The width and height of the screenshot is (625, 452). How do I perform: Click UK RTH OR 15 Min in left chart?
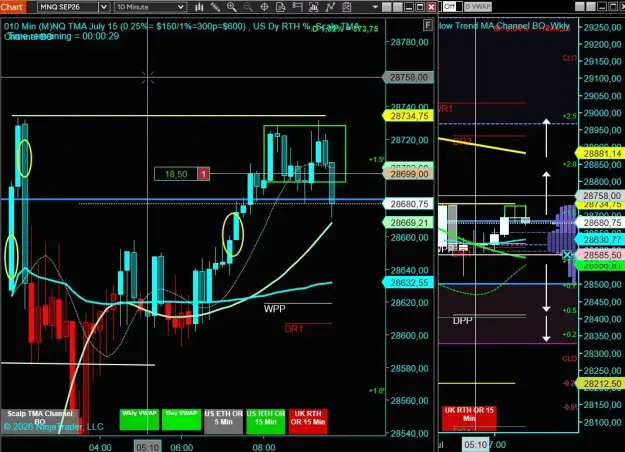[308, 421]
